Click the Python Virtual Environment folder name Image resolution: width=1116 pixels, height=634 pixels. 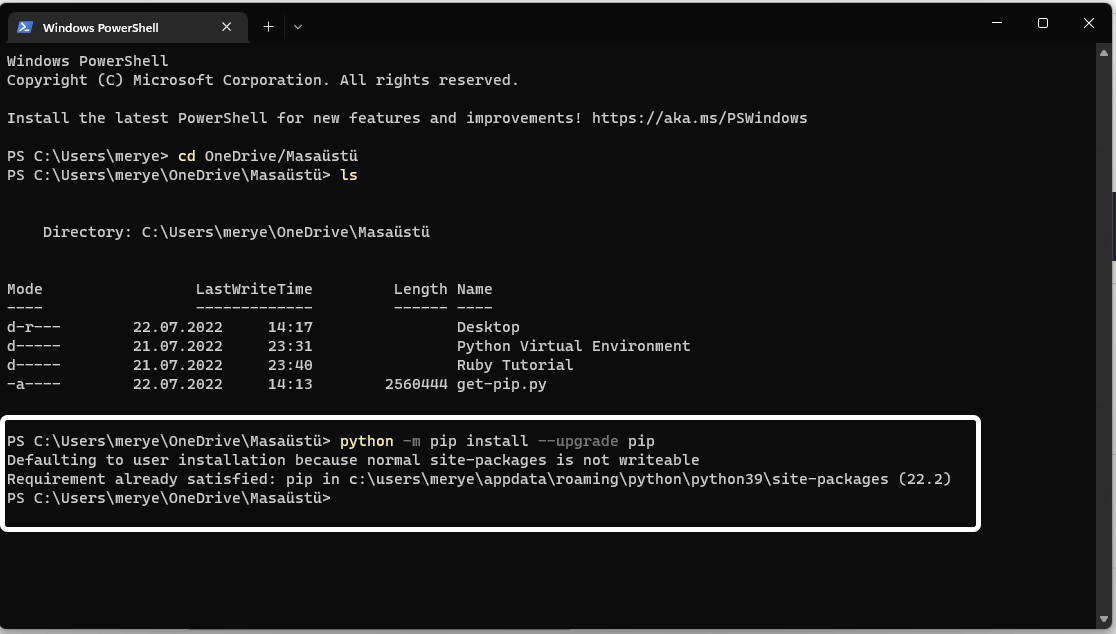pyautogui.click(x=574, y=346)
